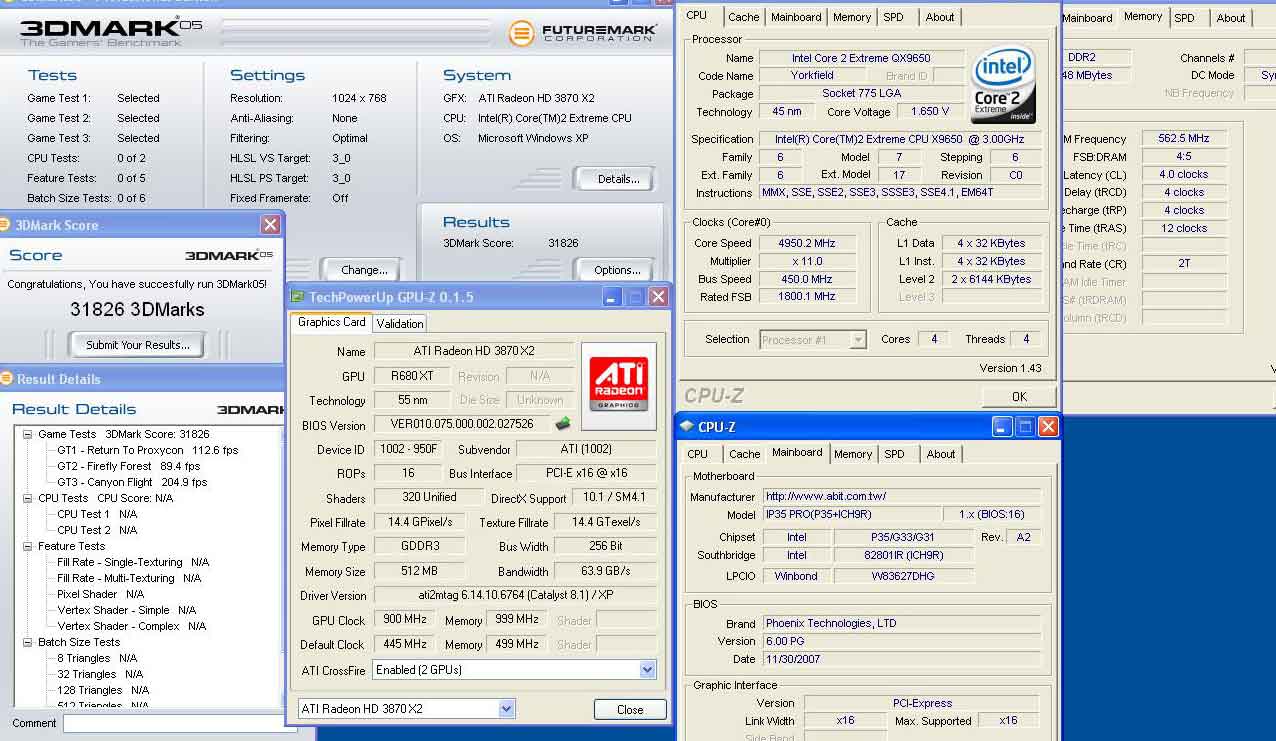The height and width of the screenshot is (741, 1276).
Task: Click the GPU-Z title bar application icon
Action: pyautogui.click(x=298, y=297)
